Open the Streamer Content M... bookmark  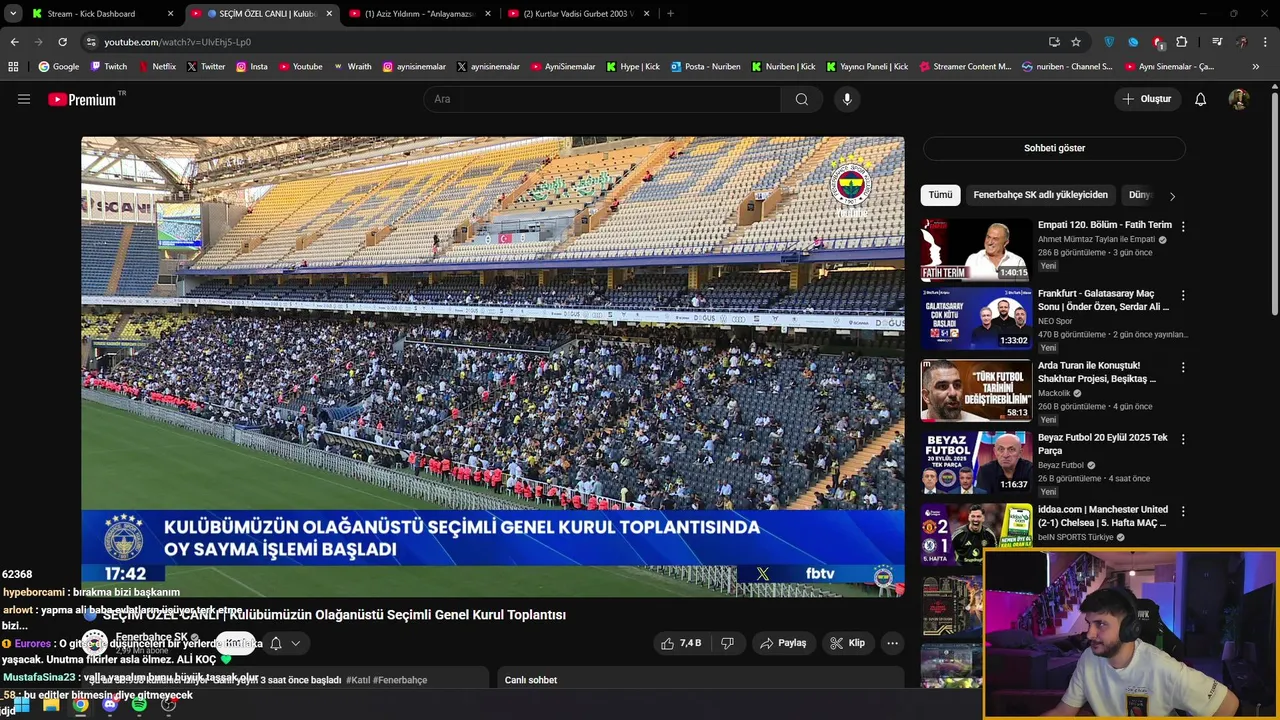[x=964, y=67]
